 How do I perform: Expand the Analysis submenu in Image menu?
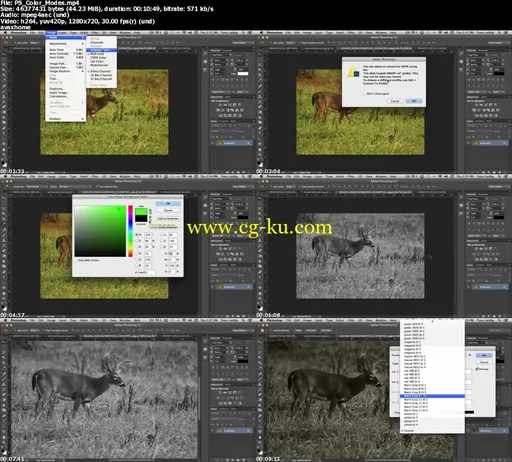tap(65, 119)
